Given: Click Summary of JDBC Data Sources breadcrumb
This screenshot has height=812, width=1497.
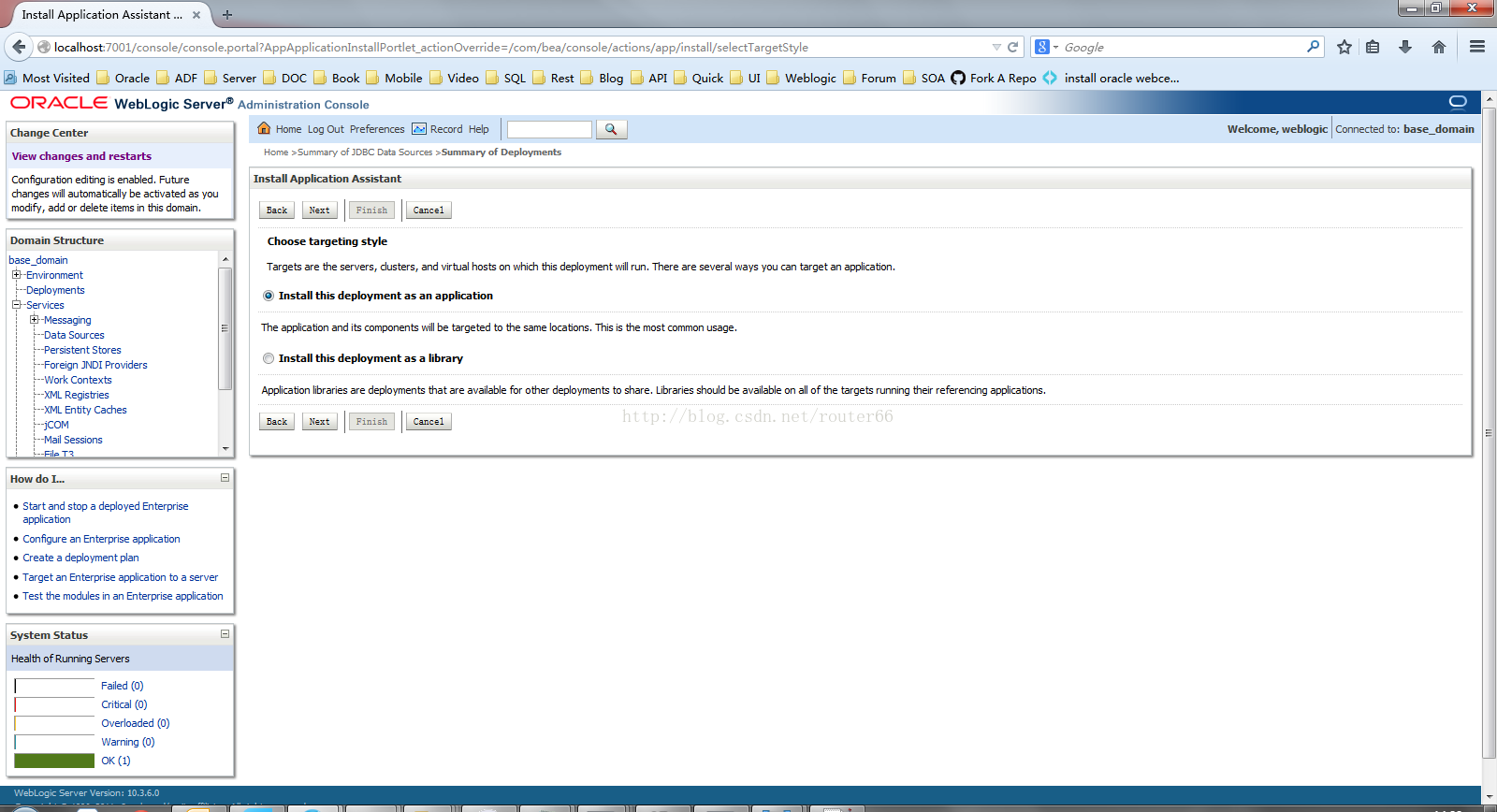Looking at the screenshot, I should coord(365,152).
